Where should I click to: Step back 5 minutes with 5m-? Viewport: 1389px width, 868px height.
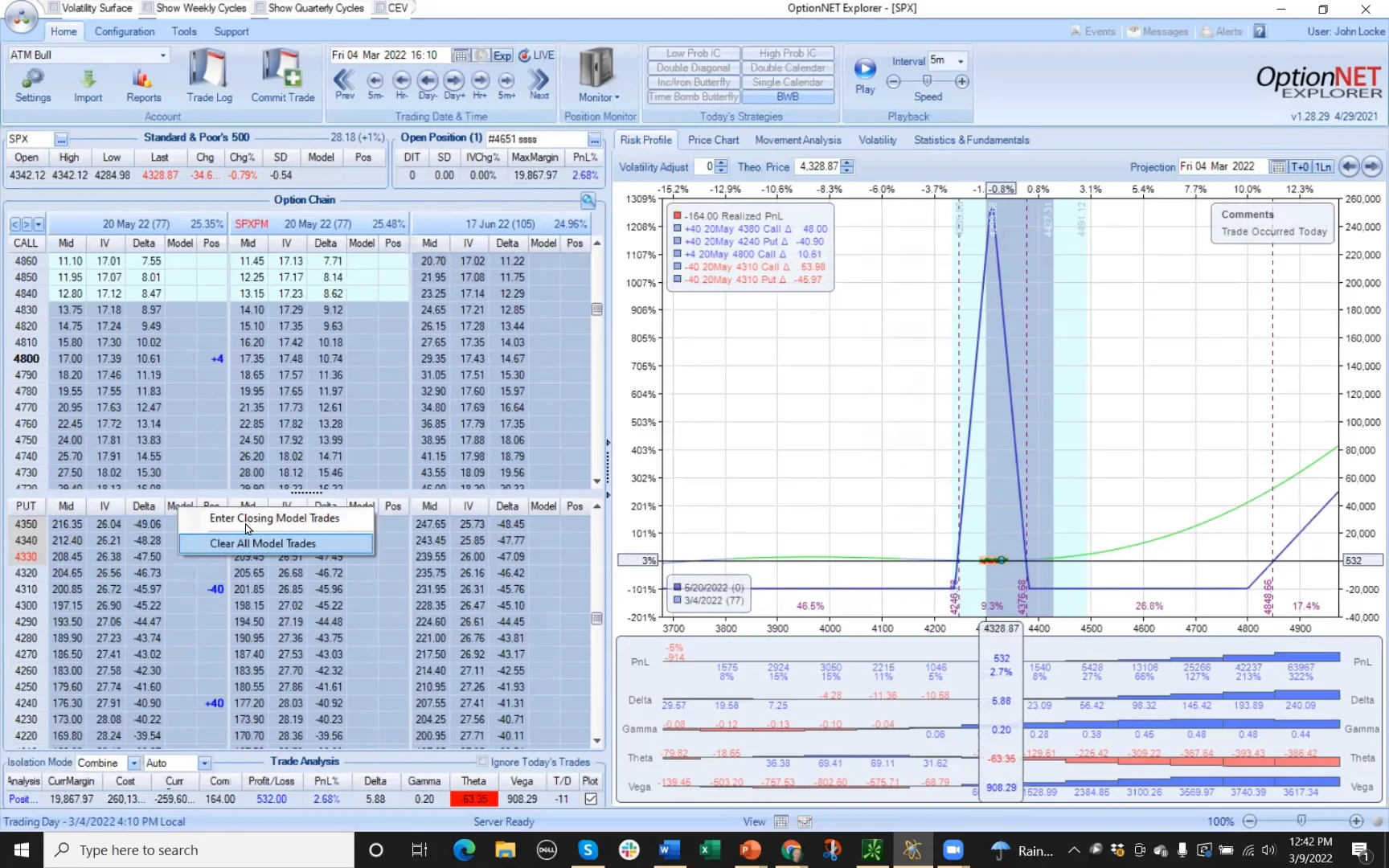[375, 84]
